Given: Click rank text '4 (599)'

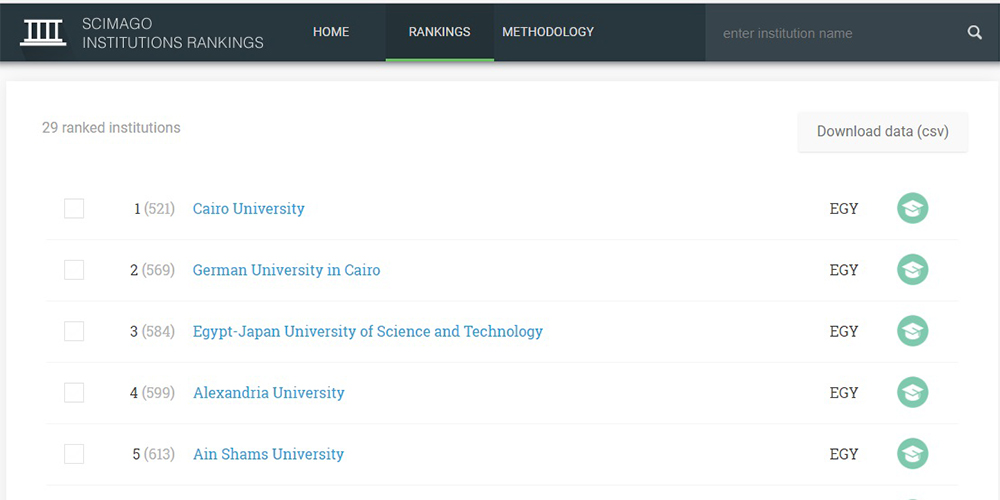Looking at the screenshot, I should point(152,392).
